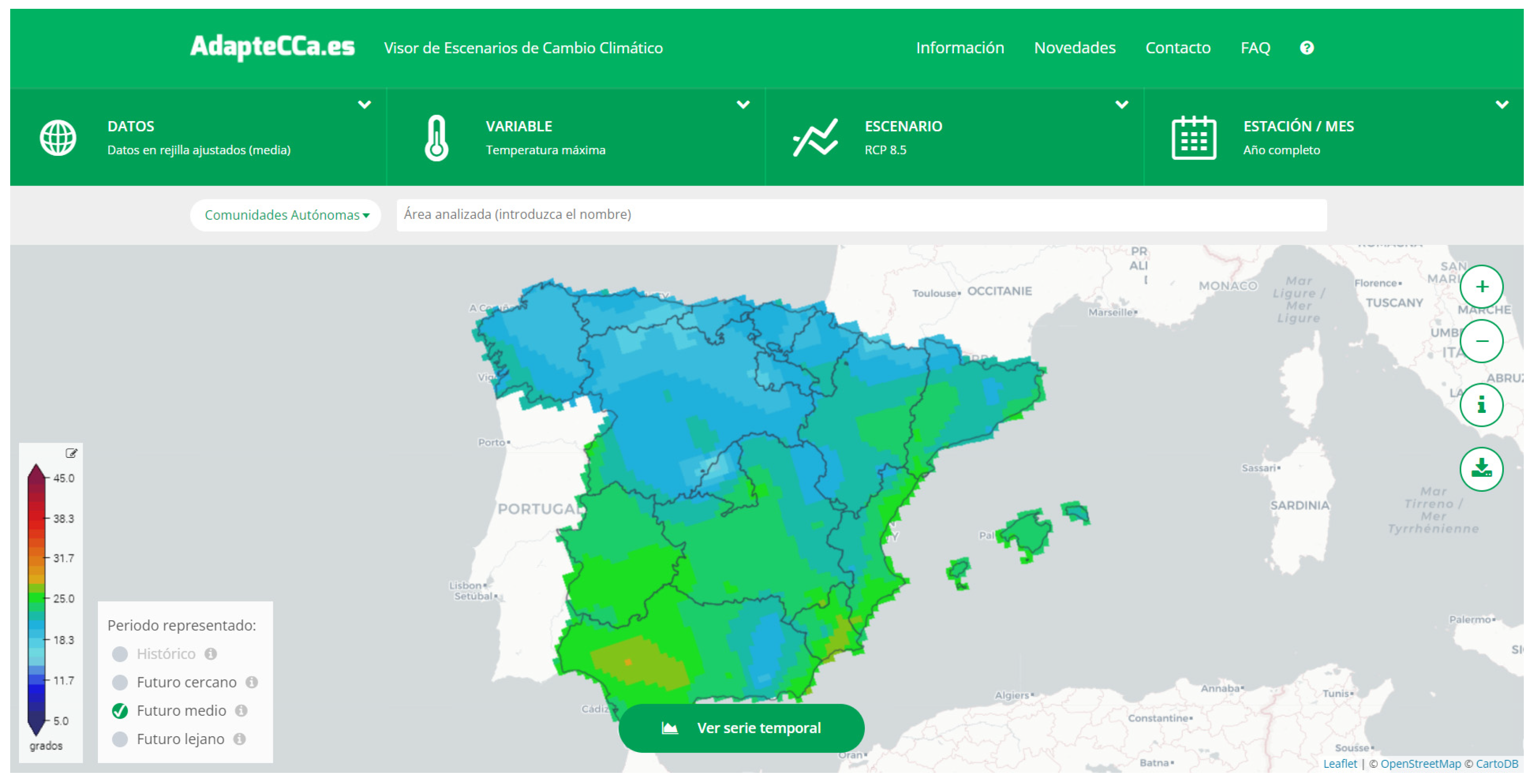Select the Futuro lejano period
Viewport: 1534px width, 784px height.
tap(120, 739)
